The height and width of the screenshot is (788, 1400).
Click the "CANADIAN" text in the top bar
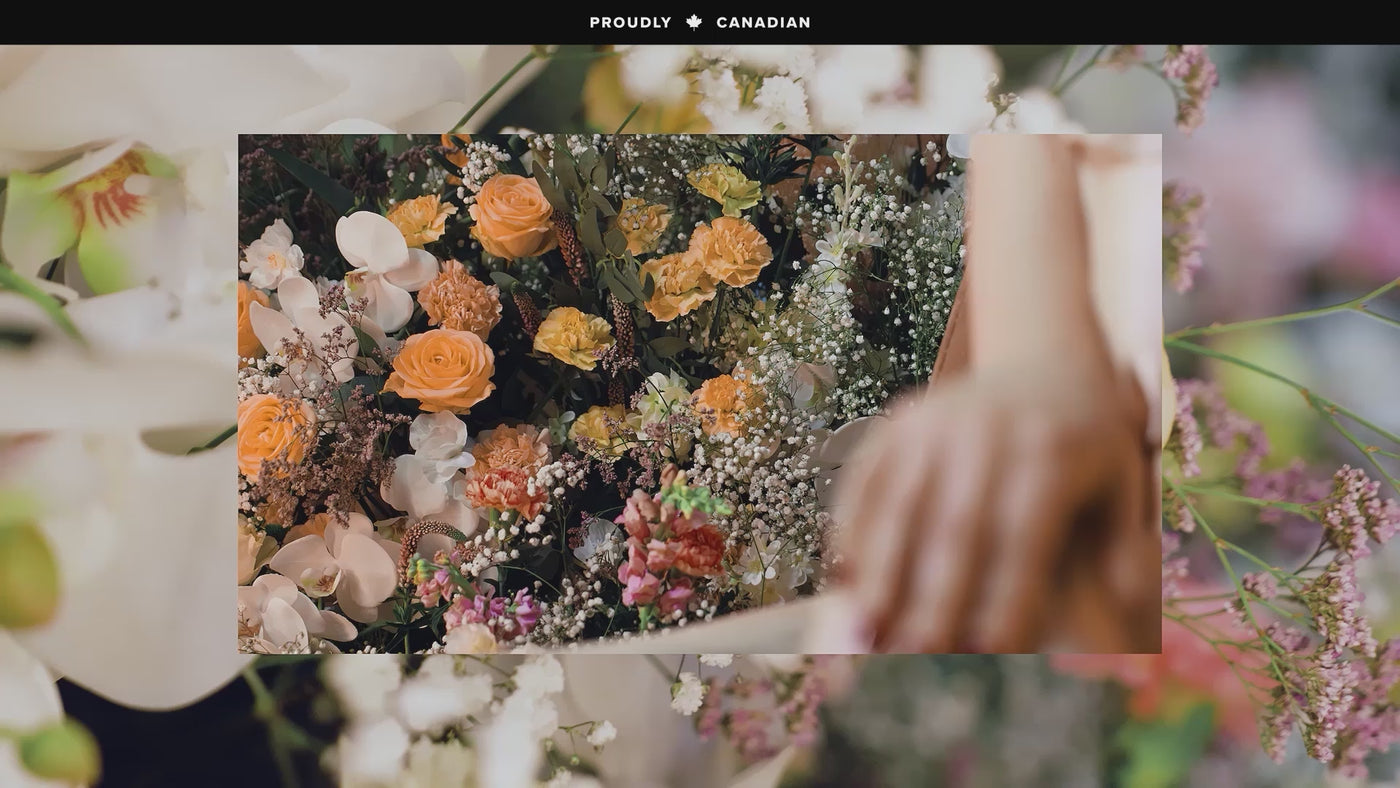(763, 22)
